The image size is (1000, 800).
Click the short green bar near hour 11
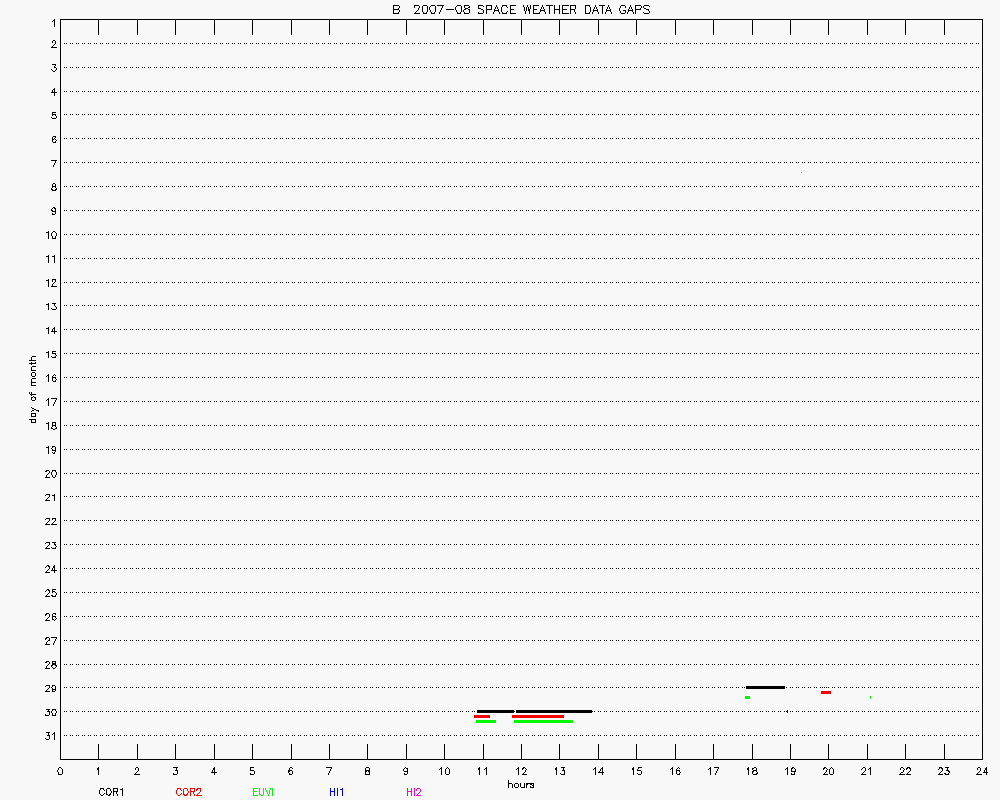(x=486, y=721)
